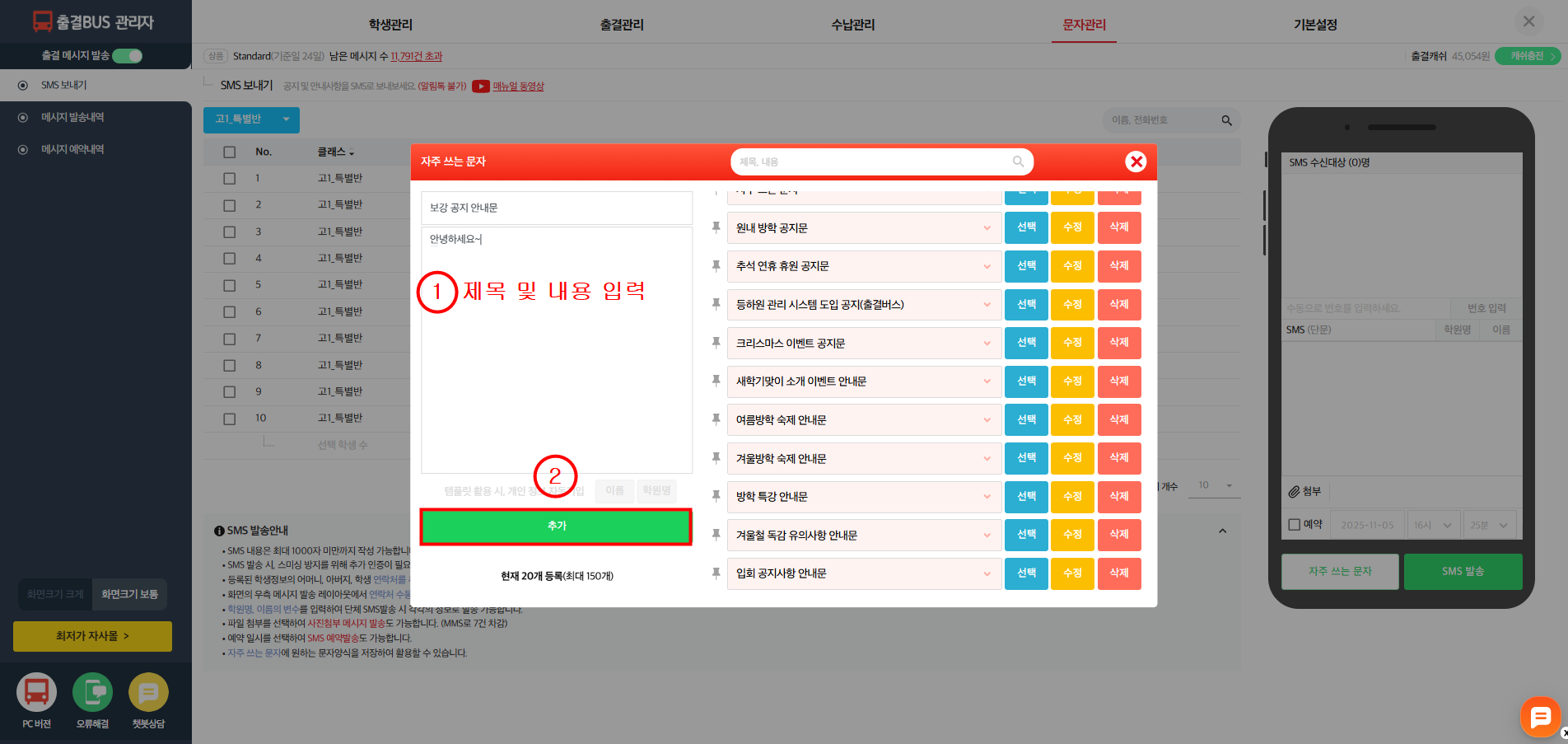
Task: Click the template title field 보강 공지 안내문
Action: (556, 208)
